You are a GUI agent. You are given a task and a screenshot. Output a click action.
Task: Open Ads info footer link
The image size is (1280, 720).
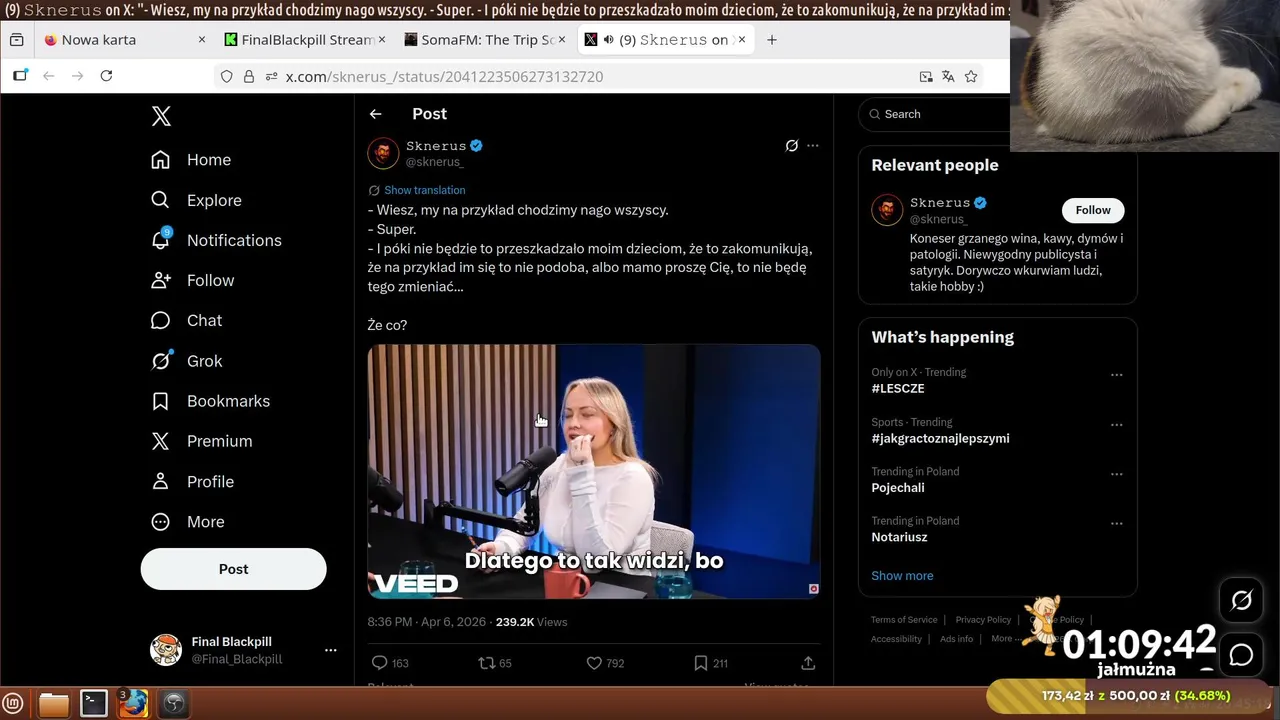(x=956, y=639)
